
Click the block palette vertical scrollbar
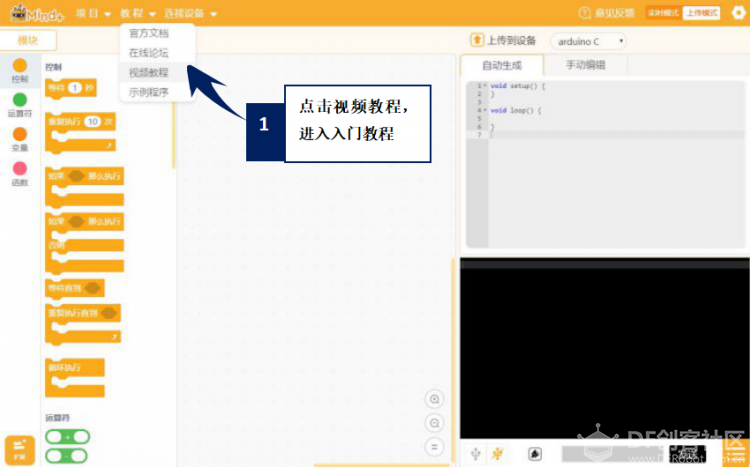coord(174,134)
